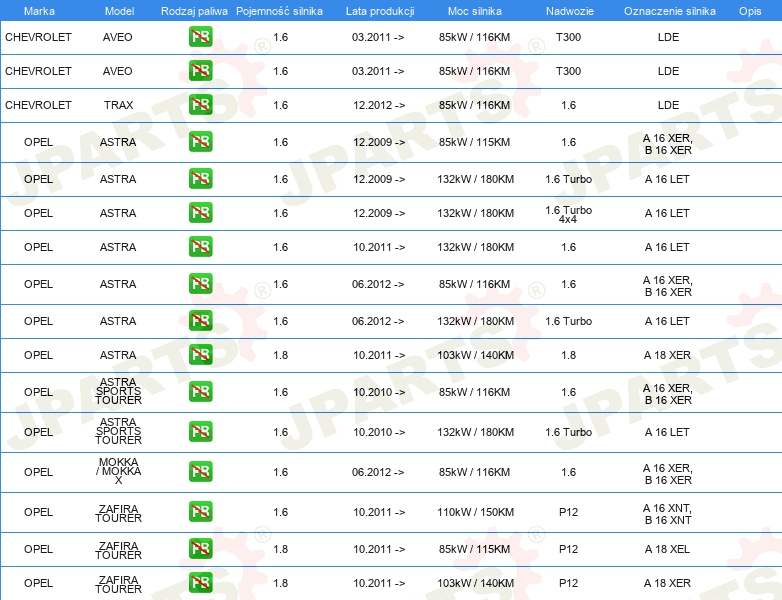Click the Lata produkcji column header
782x600 pixels.
coord(380,11)
